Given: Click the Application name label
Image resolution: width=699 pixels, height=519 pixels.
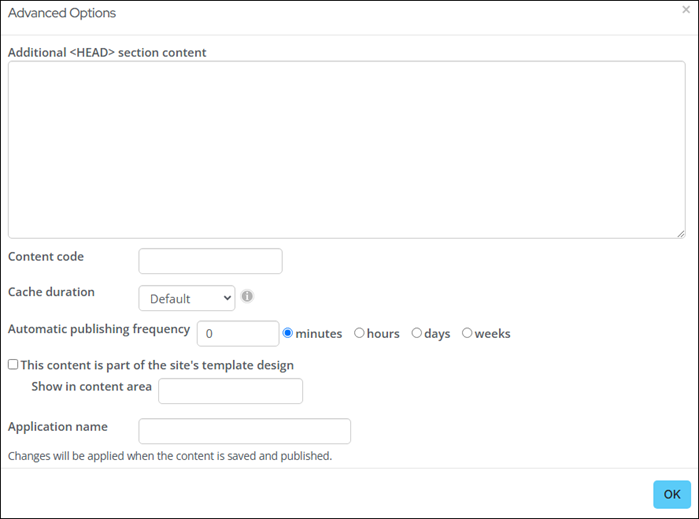Looking at the screenshot, I should point(58,427).
